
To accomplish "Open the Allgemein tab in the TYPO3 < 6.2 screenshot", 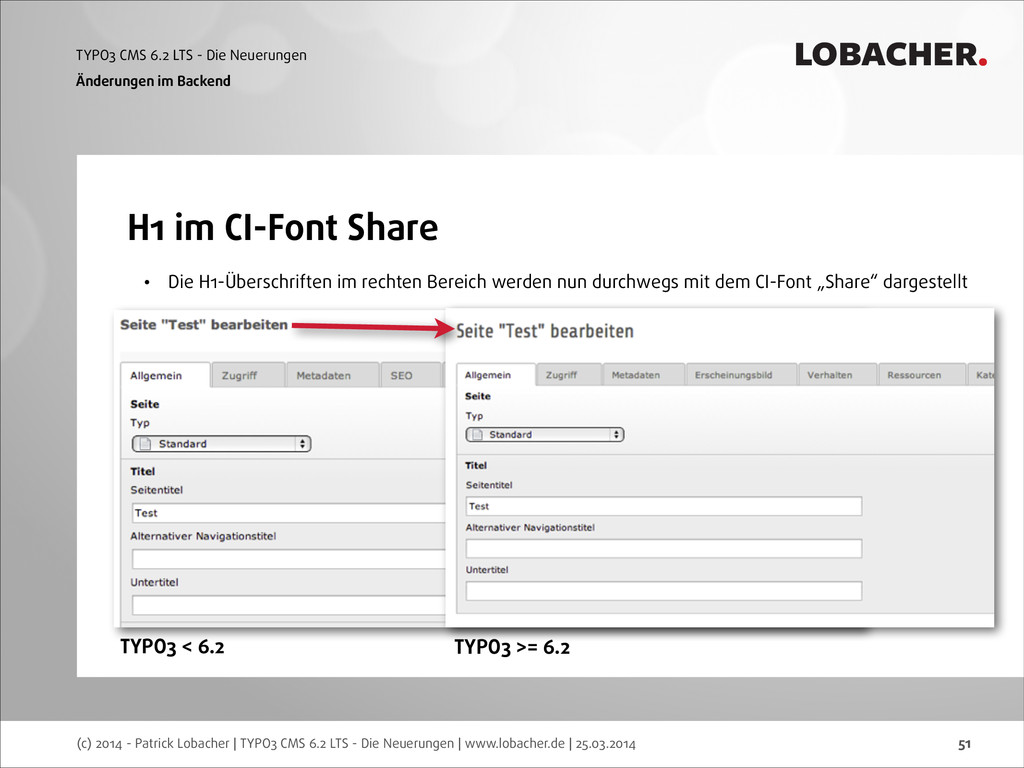I will (165, 376).
